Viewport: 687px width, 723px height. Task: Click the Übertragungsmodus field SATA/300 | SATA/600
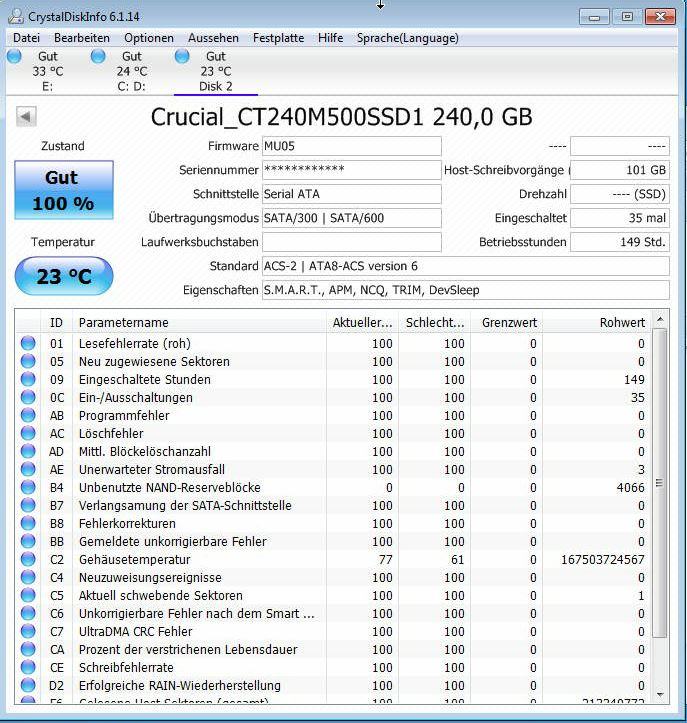click(x=352, y=218)
